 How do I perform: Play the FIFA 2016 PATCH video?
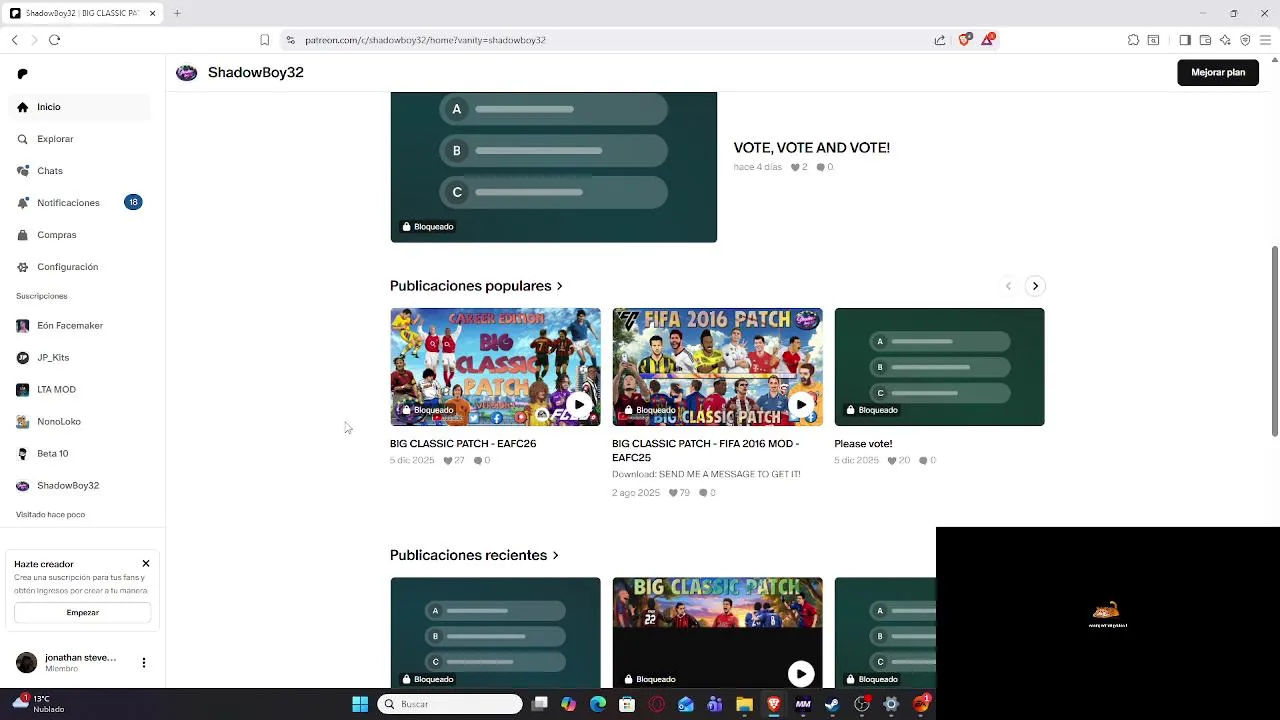800,405
